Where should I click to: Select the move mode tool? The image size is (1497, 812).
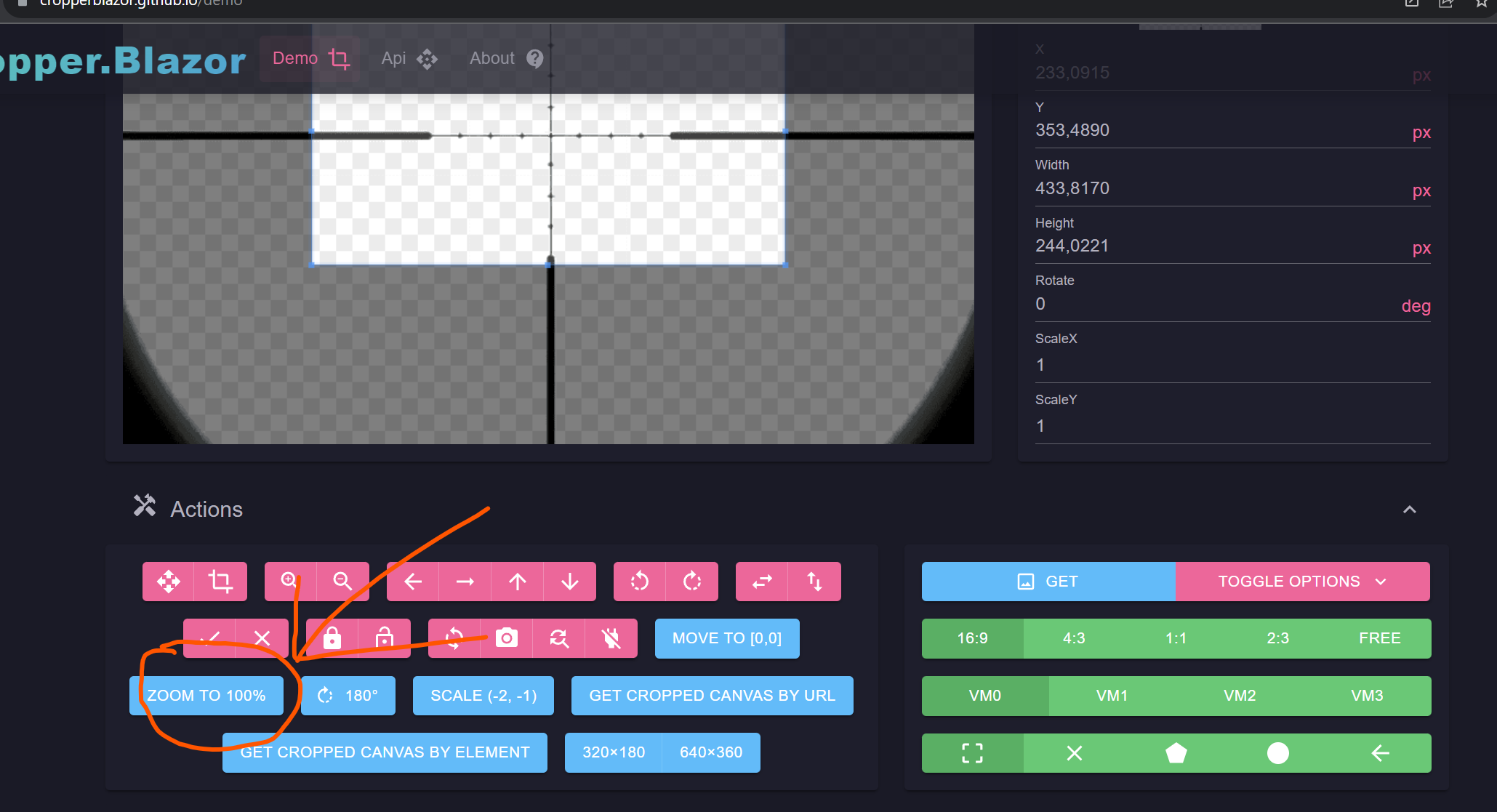coord(169,582)
